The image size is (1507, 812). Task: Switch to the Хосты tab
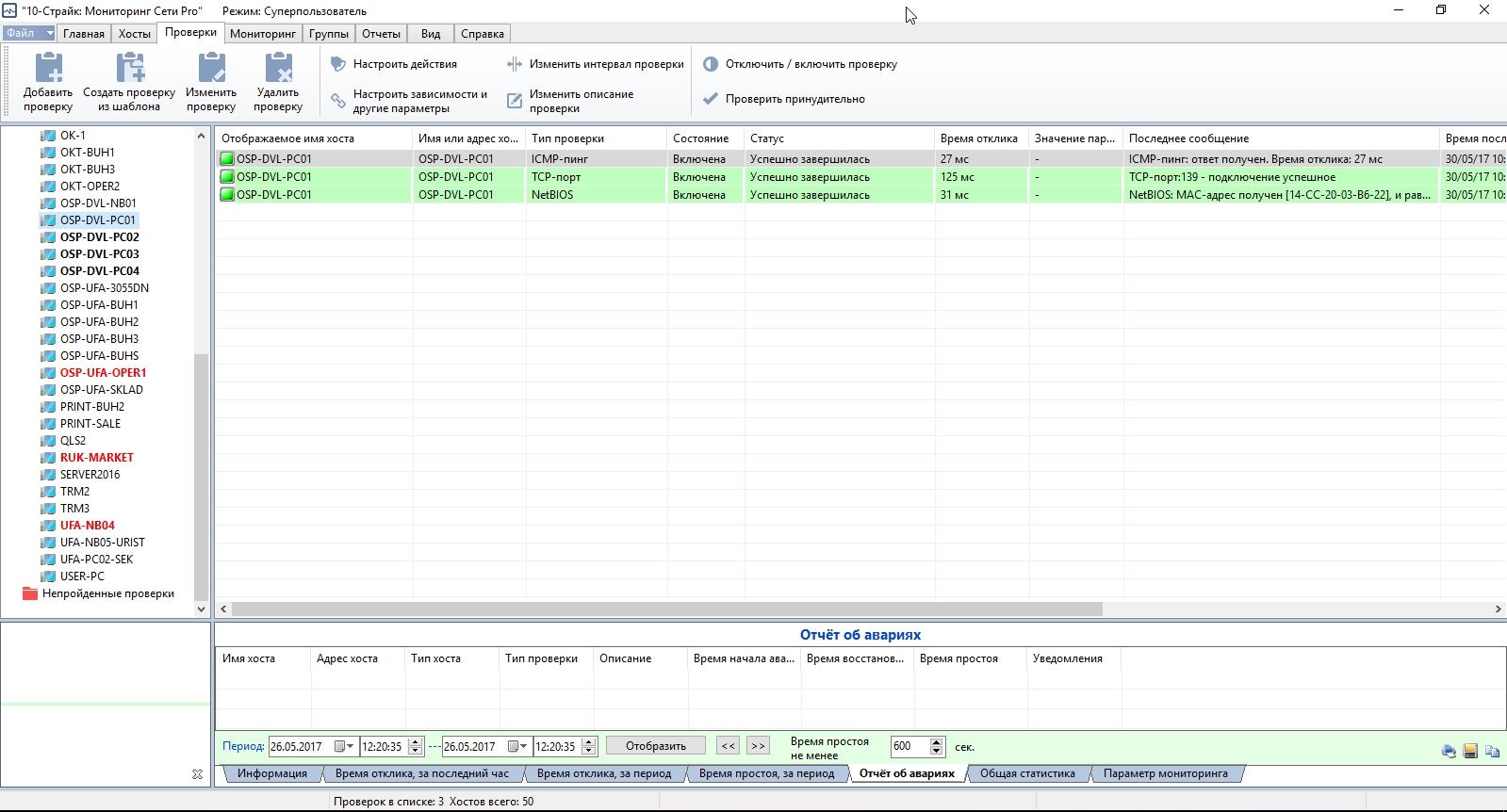click(135, 34)
